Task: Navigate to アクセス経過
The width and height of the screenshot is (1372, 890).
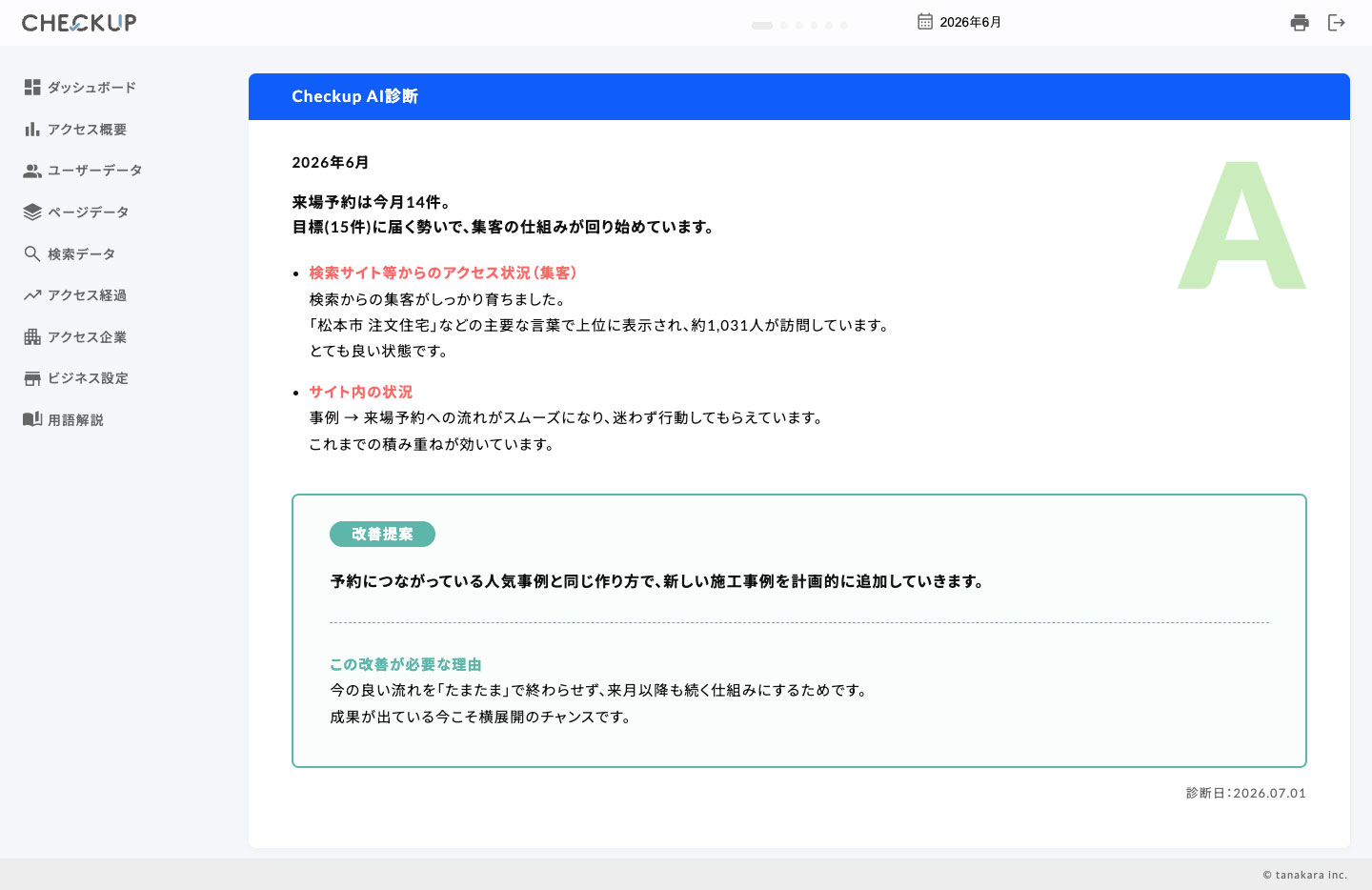Action: click(x=87, y=295)
